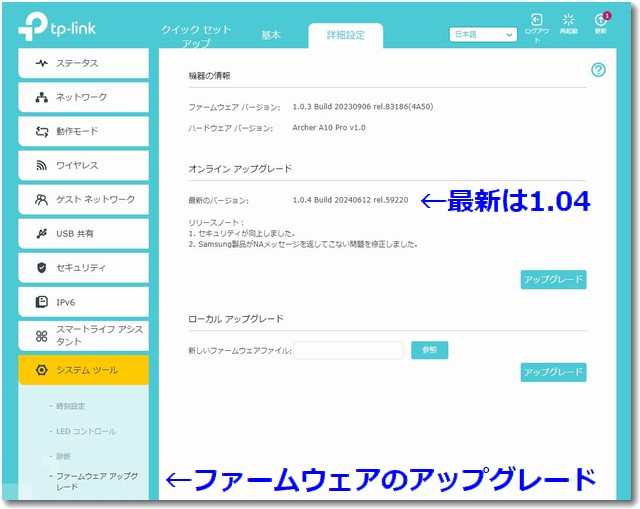
Task: Click the Network topology icon
Action: coord(41,97)
